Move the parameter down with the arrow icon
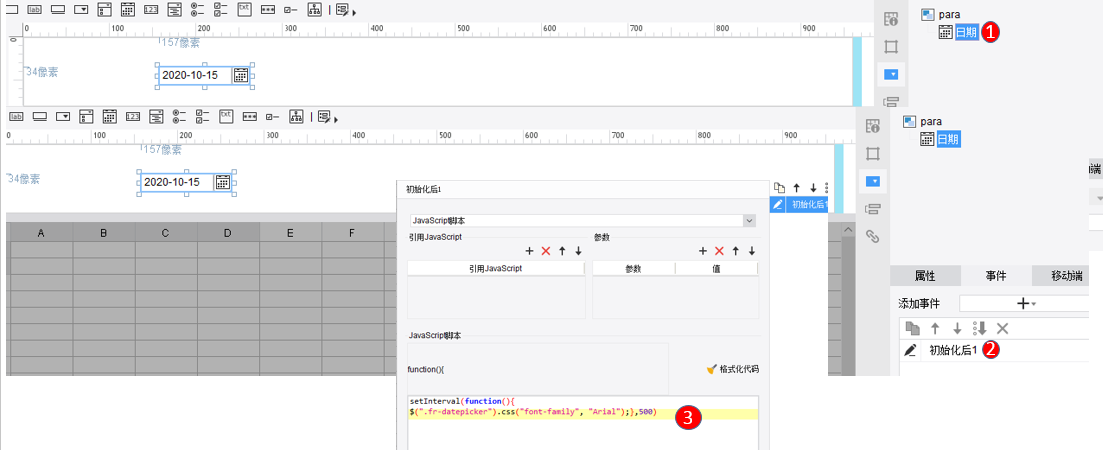This screenshot has height=450, width=1106. [x=752, y=250]
